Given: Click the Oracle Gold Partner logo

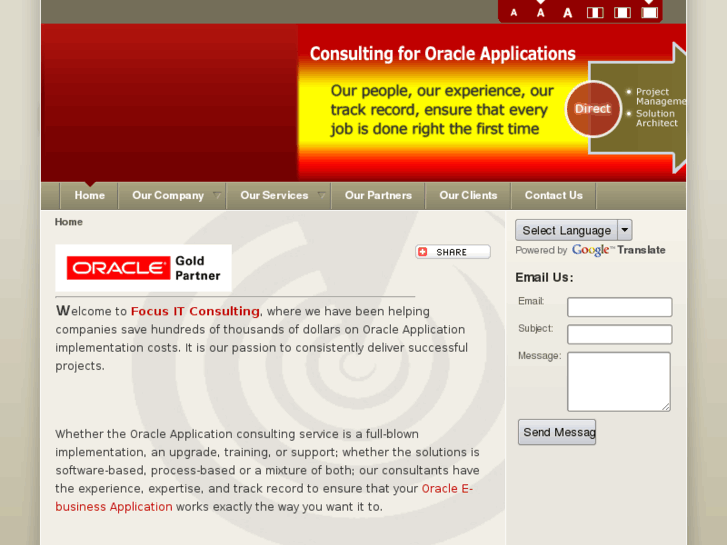Looking at the screenshot, I should coord(143,268).
